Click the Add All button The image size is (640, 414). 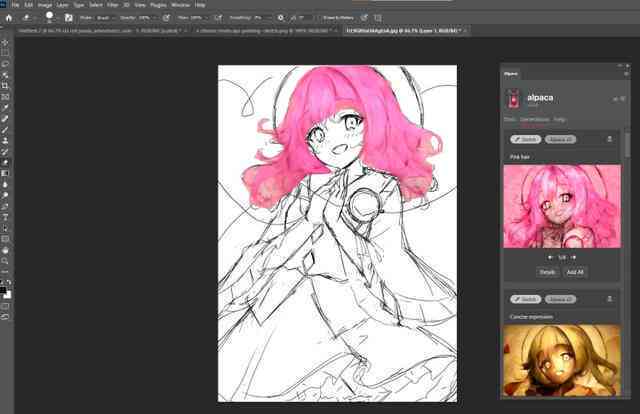tap(575, 272)
